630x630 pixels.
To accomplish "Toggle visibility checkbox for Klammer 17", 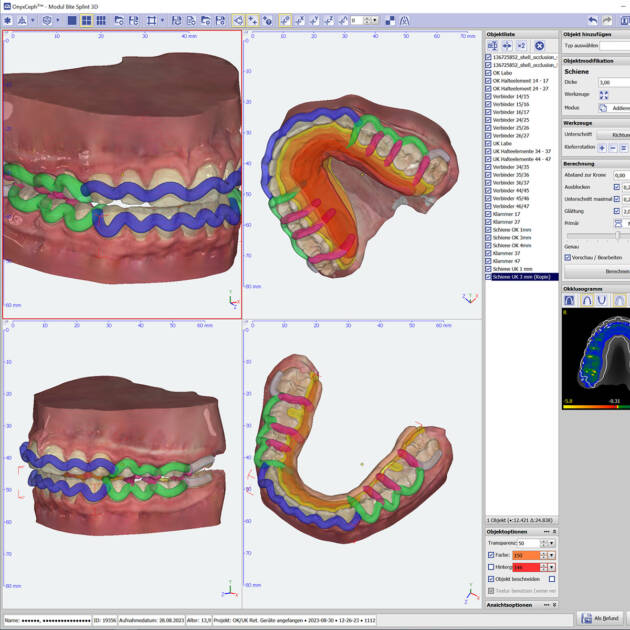I will pos(488,214).
